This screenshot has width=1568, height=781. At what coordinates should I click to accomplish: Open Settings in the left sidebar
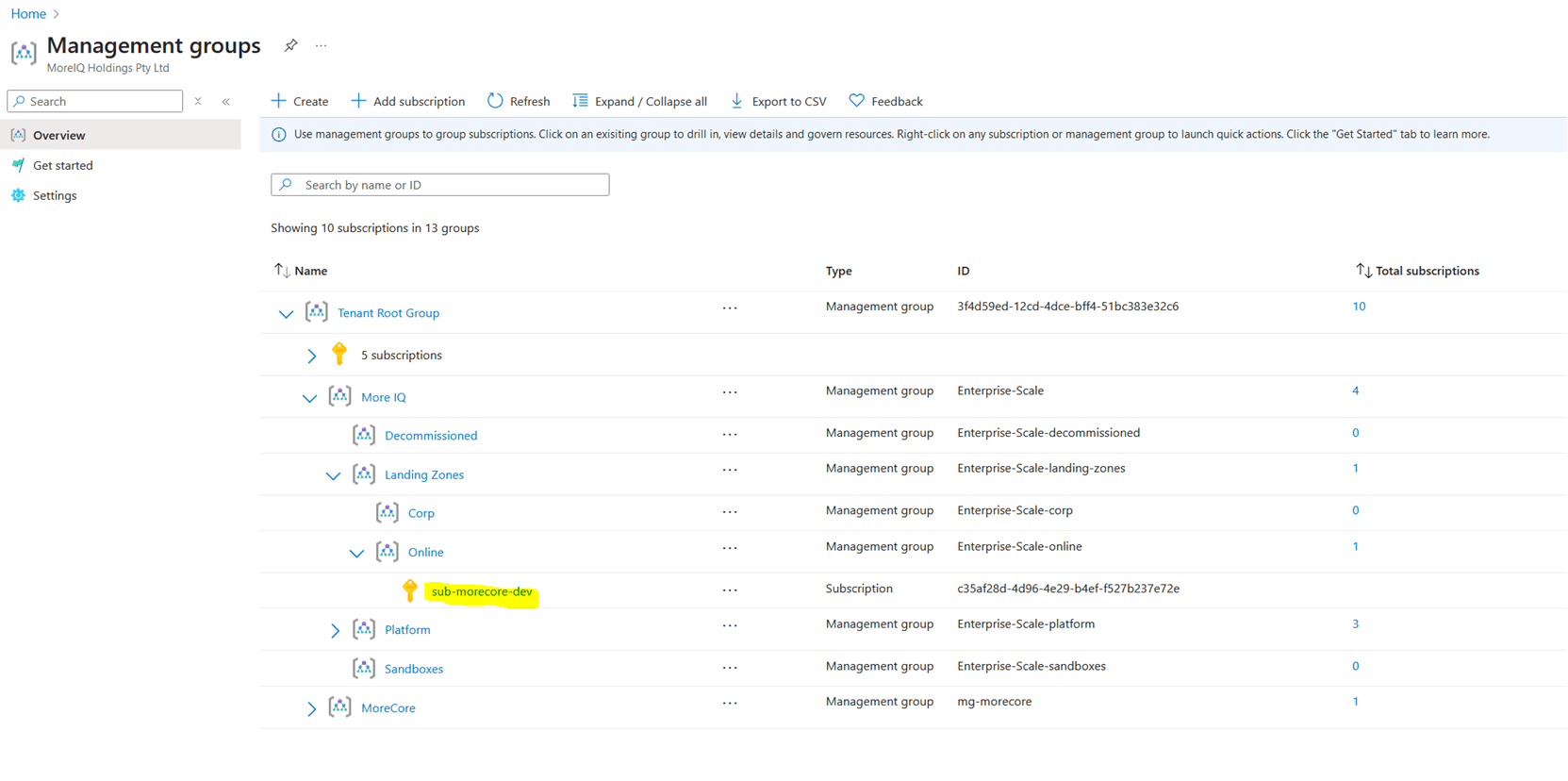tap(55, 195)
